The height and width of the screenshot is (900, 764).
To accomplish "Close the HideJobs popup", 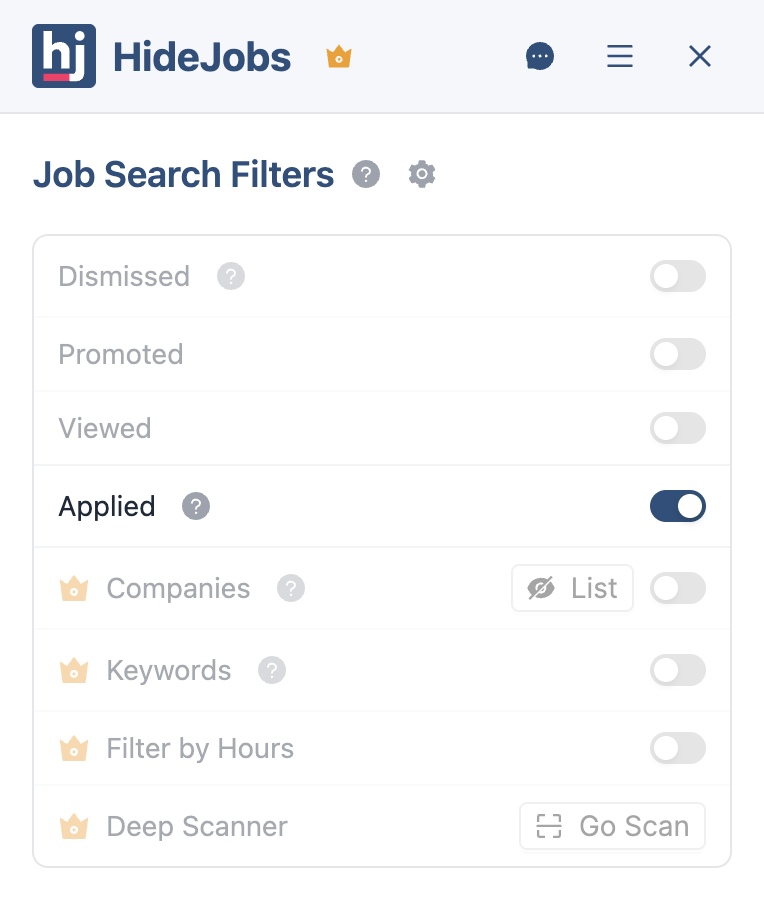I will click(x=699, y=56).
